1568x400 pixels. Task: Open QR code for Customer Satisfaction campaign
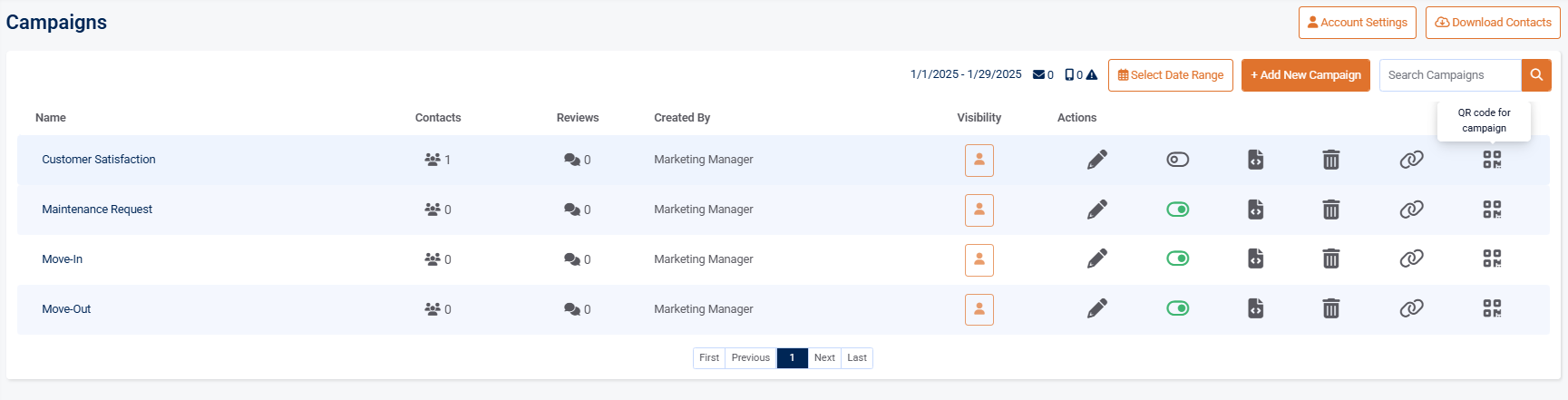click(1492, 160)
